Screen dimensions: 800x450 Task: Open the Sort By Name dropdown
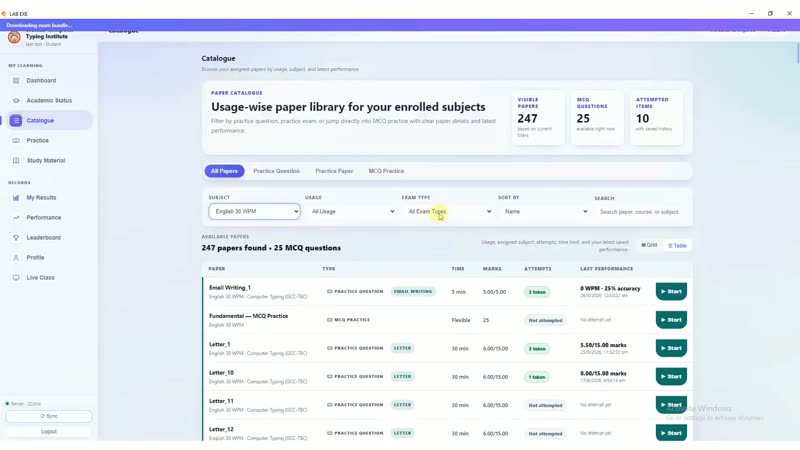tap(545, 211)
